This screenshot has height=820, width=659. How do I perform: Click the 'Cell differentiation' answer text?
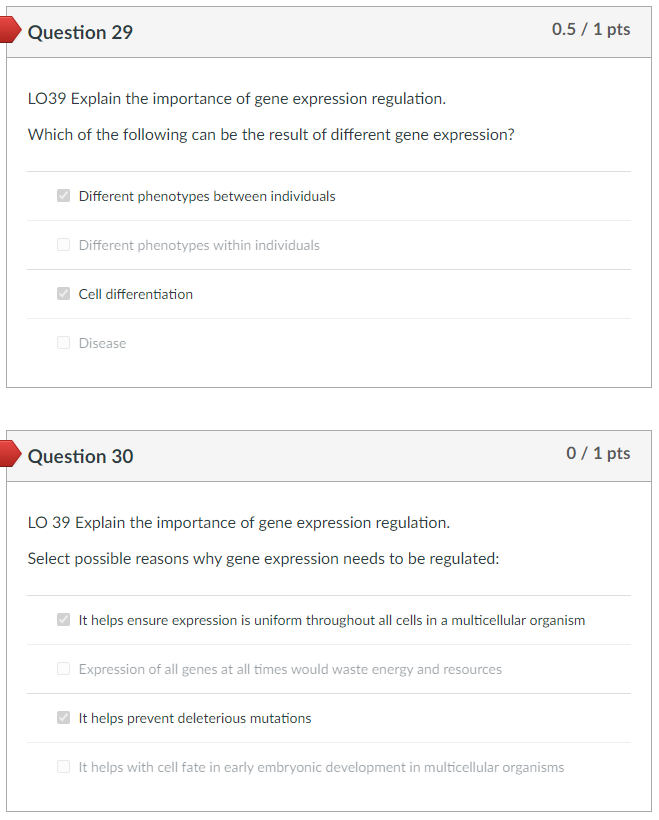point(136,293)
